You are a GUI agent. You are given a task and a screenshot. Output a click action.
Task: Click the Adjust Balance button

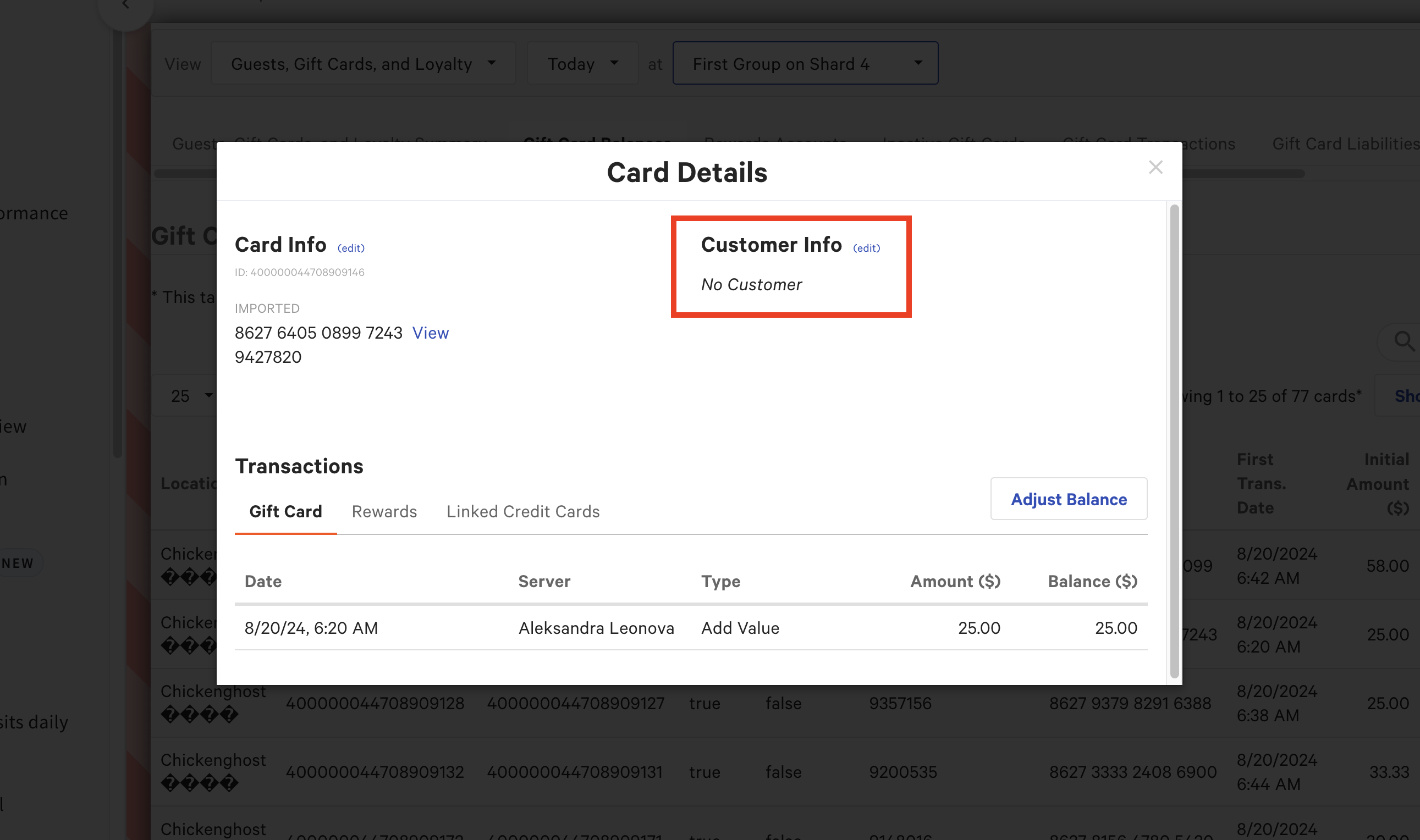1069,499
